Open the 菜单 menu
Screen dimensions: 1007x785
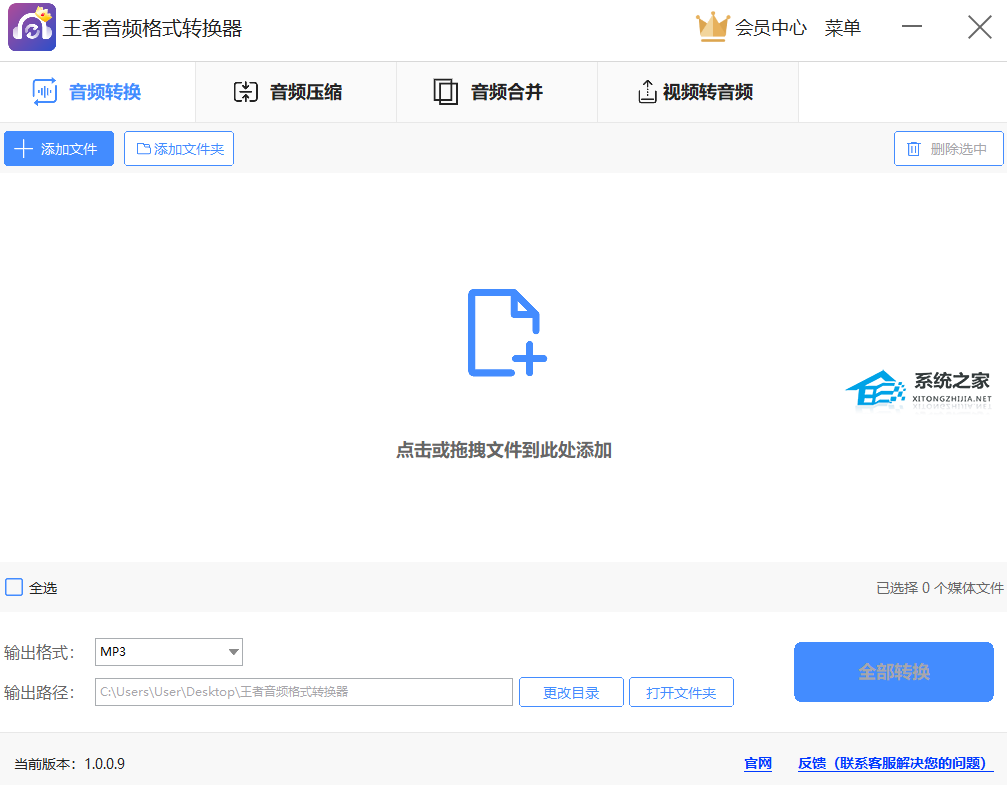click(843, 28)
